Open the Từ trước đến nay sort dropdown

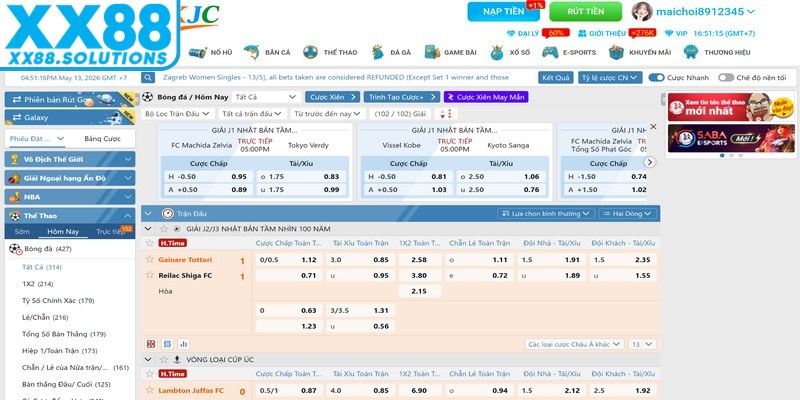[x=328, y=114]
